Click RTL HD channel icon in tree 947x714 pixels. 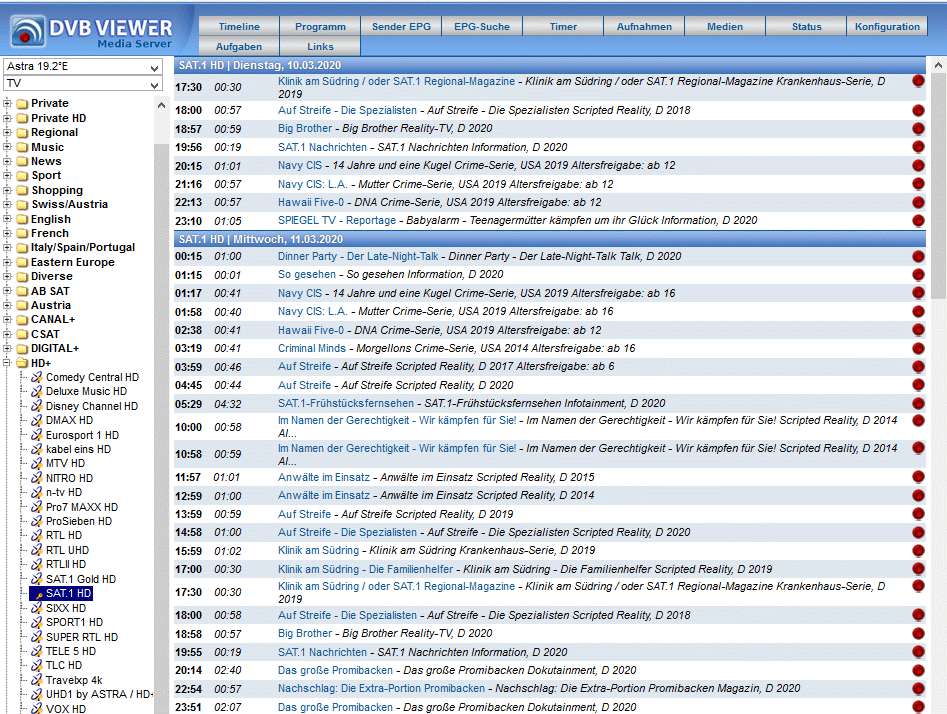[37, 536]
